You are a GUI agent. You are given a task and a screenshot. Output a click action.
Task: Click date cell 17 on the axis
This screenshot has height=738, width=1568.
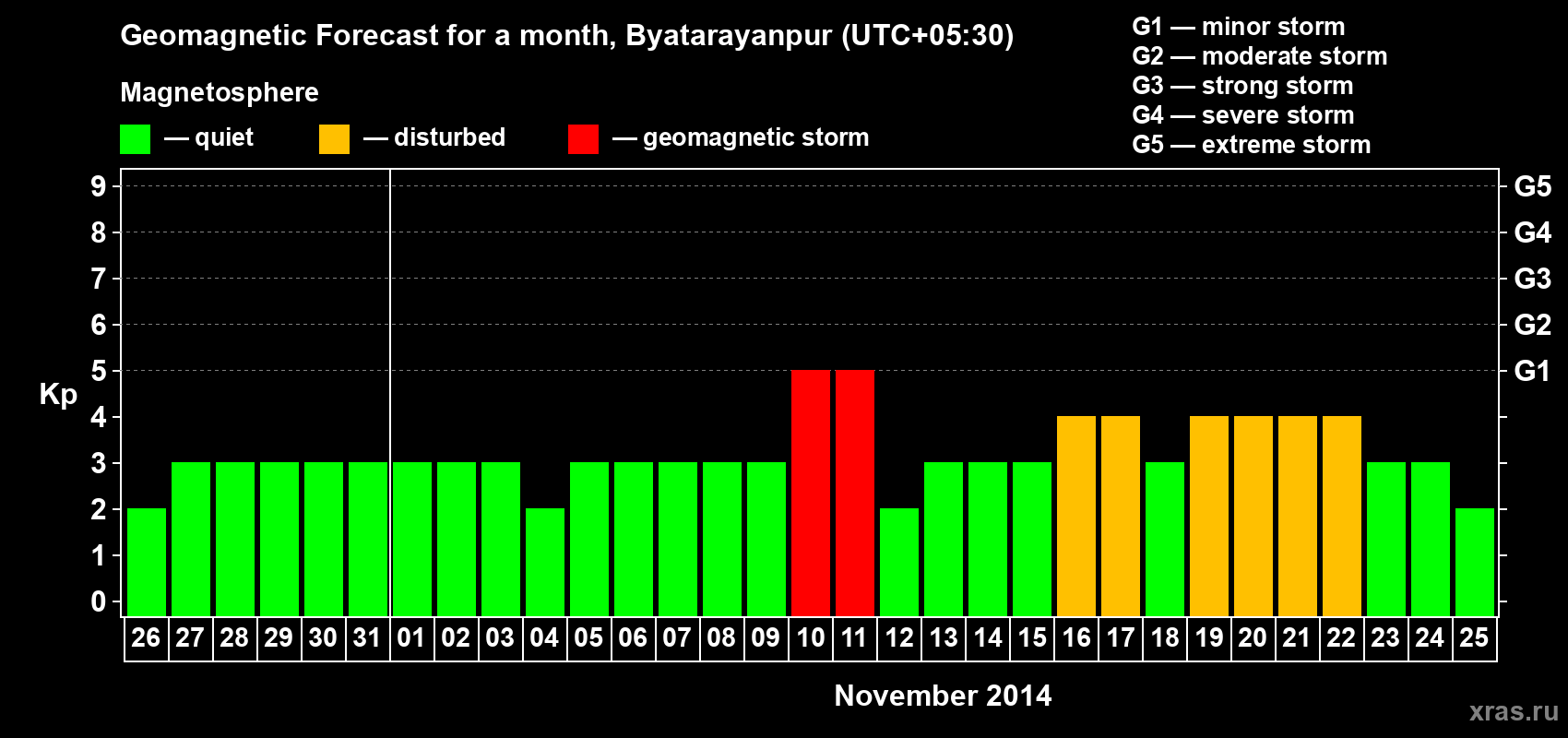[x=1120, y=638]
